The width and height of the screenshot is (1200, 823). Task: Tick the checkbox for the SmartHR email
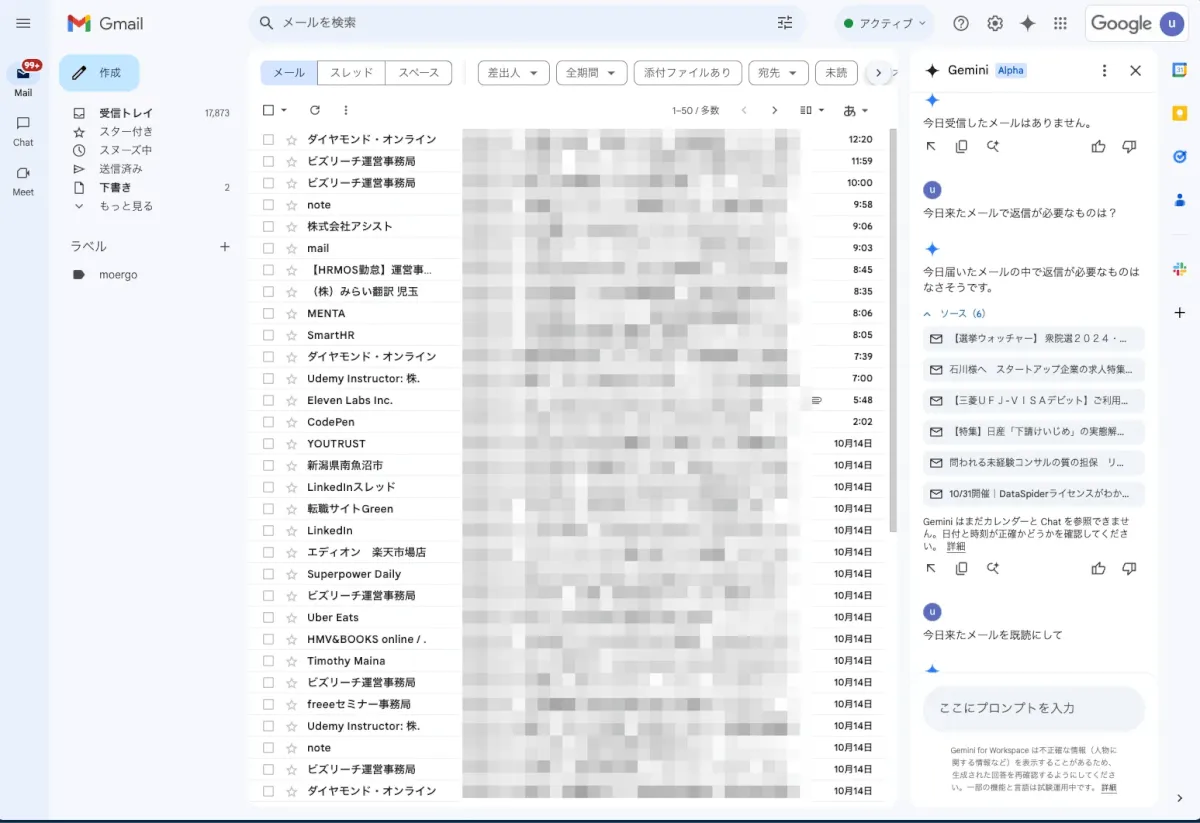point(268,335)
